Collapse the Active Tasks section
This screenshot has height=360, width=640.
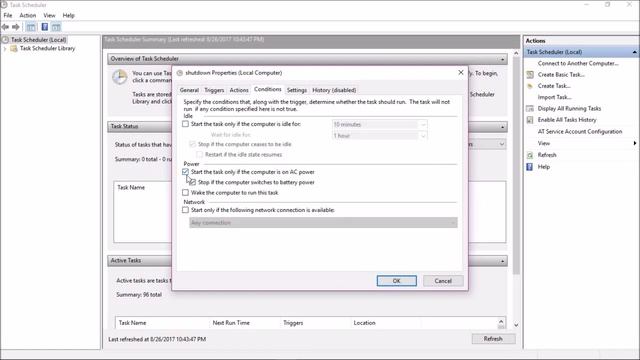(x=502, y=261)
